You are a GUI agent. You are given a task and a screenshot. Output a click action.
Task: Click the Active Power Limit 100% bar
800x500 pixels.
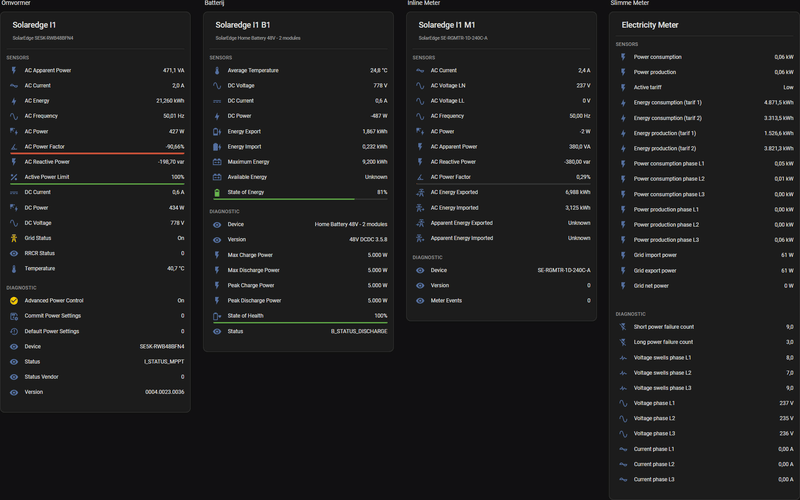pyautogui.click(x=95, y=184)
